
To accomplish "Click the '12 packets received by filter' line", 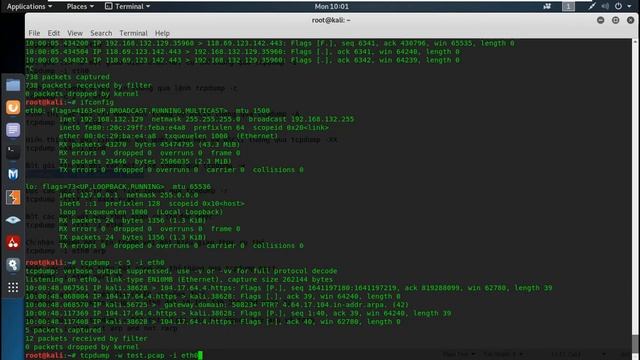I will tap(86, 338).
